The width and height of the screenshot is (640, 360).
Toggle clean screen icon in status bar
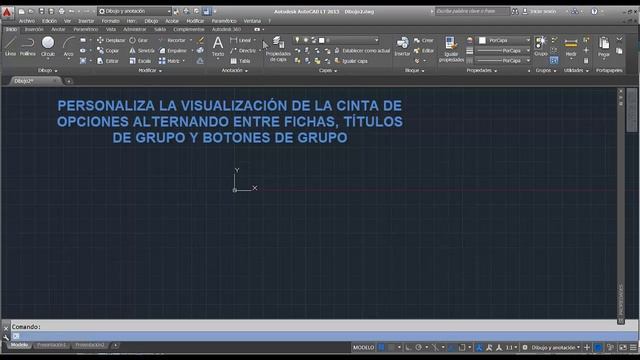[623, 347]
